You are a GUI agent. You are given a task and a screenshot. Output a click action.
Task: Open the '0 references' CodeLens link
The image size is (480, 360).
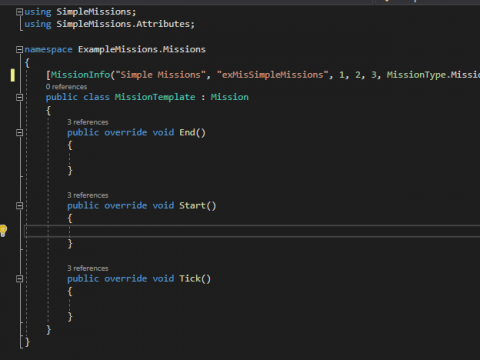[x=66, y=87]
